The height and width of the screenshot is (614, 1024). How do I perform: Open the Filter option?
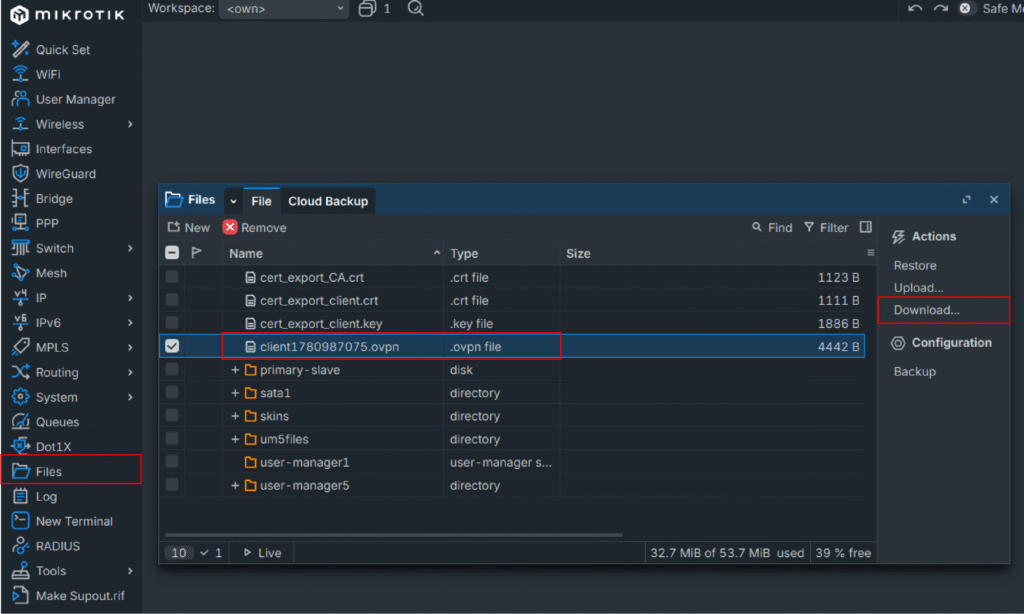click(x=826, y=227)
